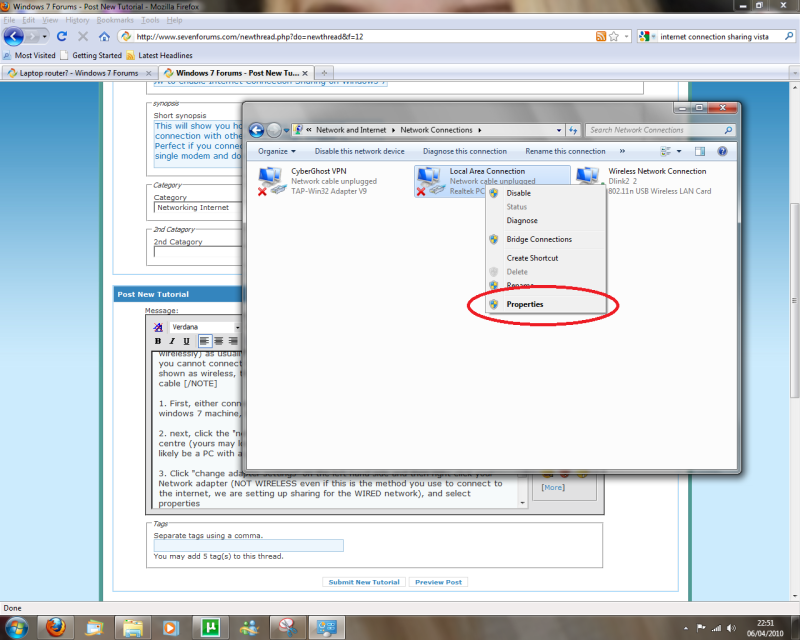Go to the Firefox home page
The width and height of the screenshot is (800, 640).
pyautogui.click(x=104, y=36)
